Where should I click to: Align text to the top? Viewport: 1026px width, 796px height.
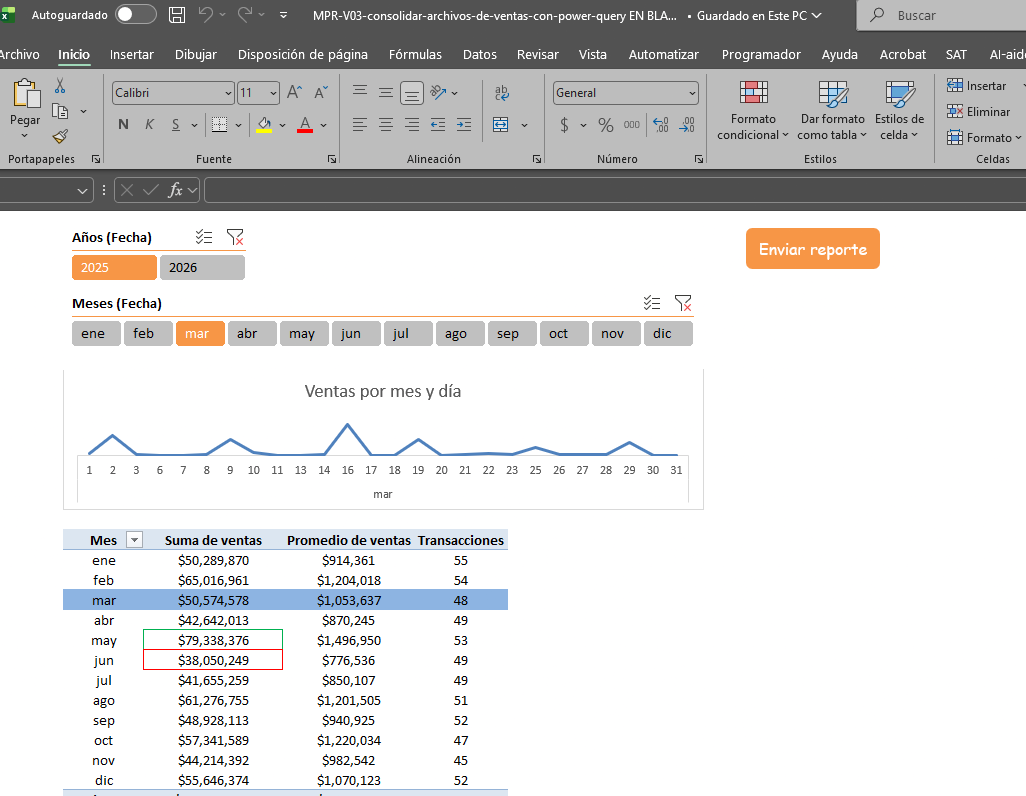360,92
